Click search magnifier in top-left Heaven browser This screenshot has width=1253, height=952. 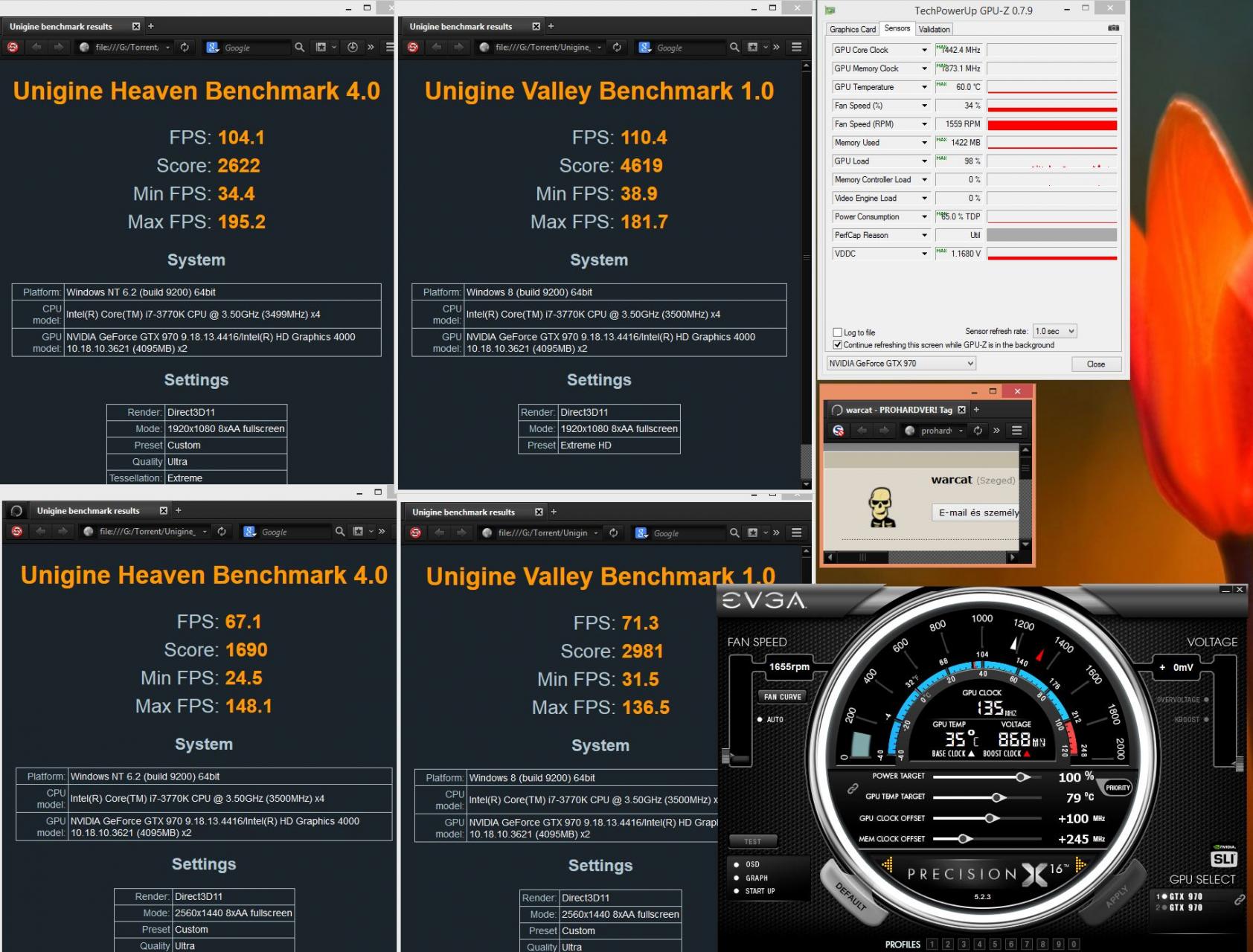click(299, 47)
